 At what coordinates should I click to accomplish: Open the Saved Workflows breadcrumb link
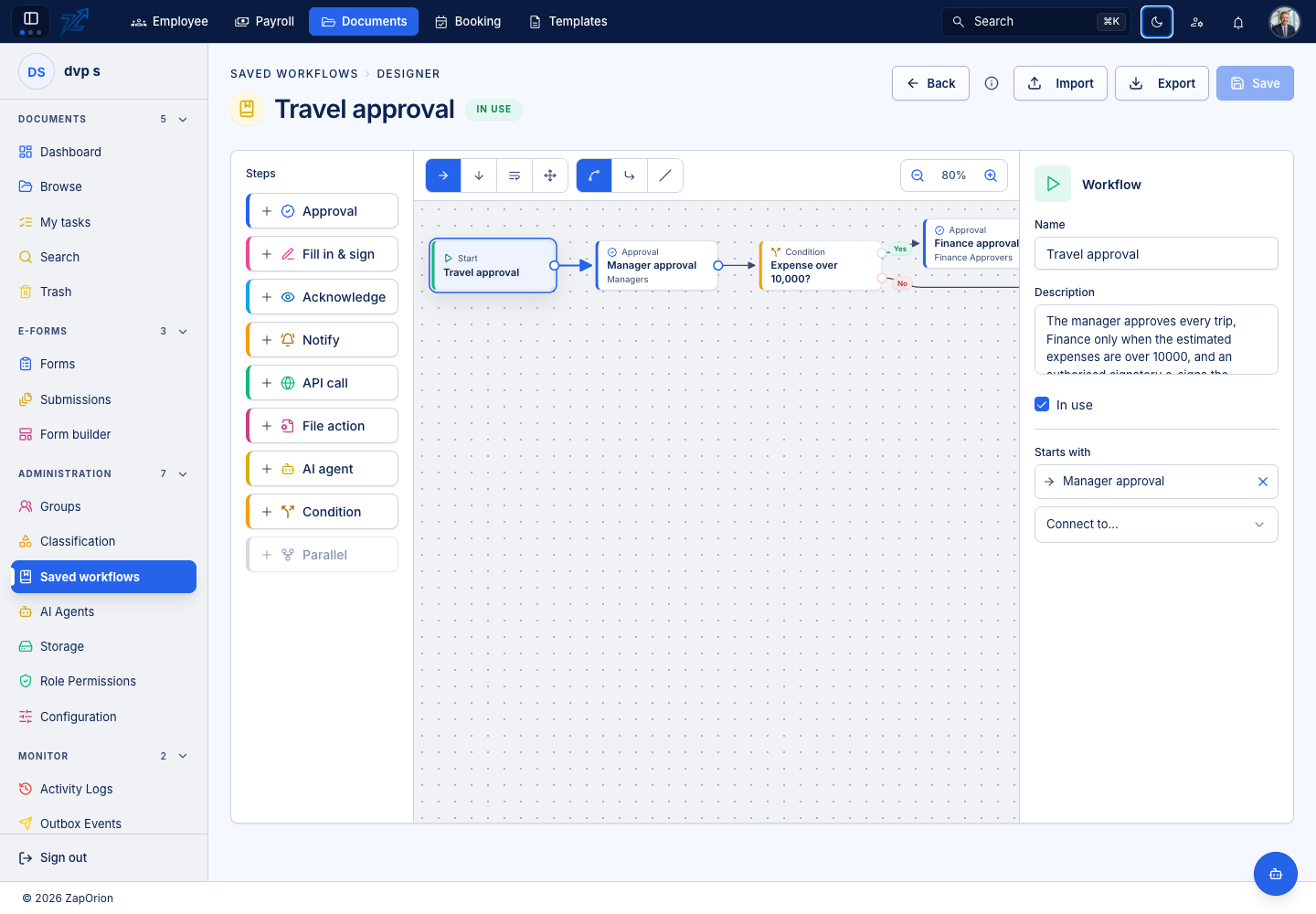point(294,74)
